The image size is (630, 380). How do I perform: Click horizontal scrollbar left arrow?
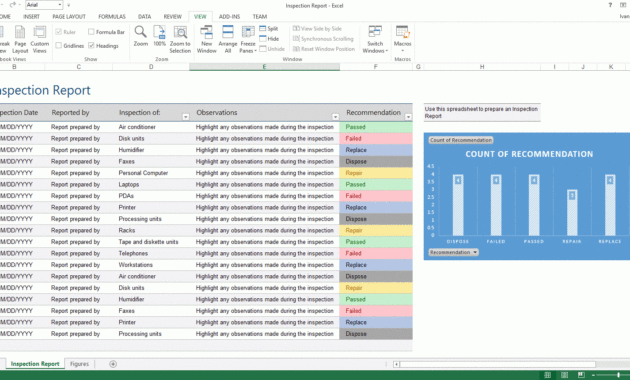point(396,364)
